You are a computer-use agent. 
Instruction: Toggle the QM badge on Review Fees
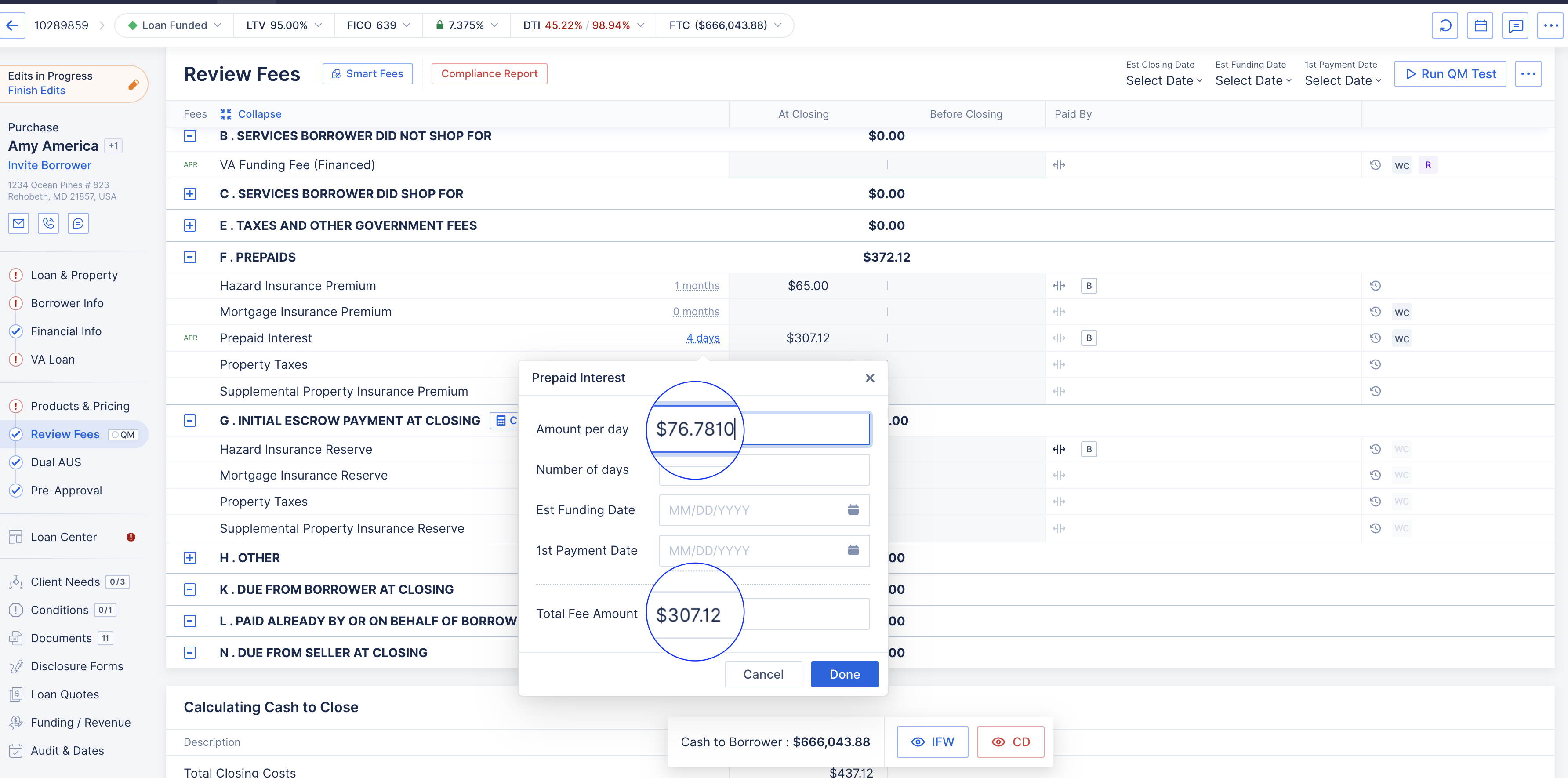(123, 435)
